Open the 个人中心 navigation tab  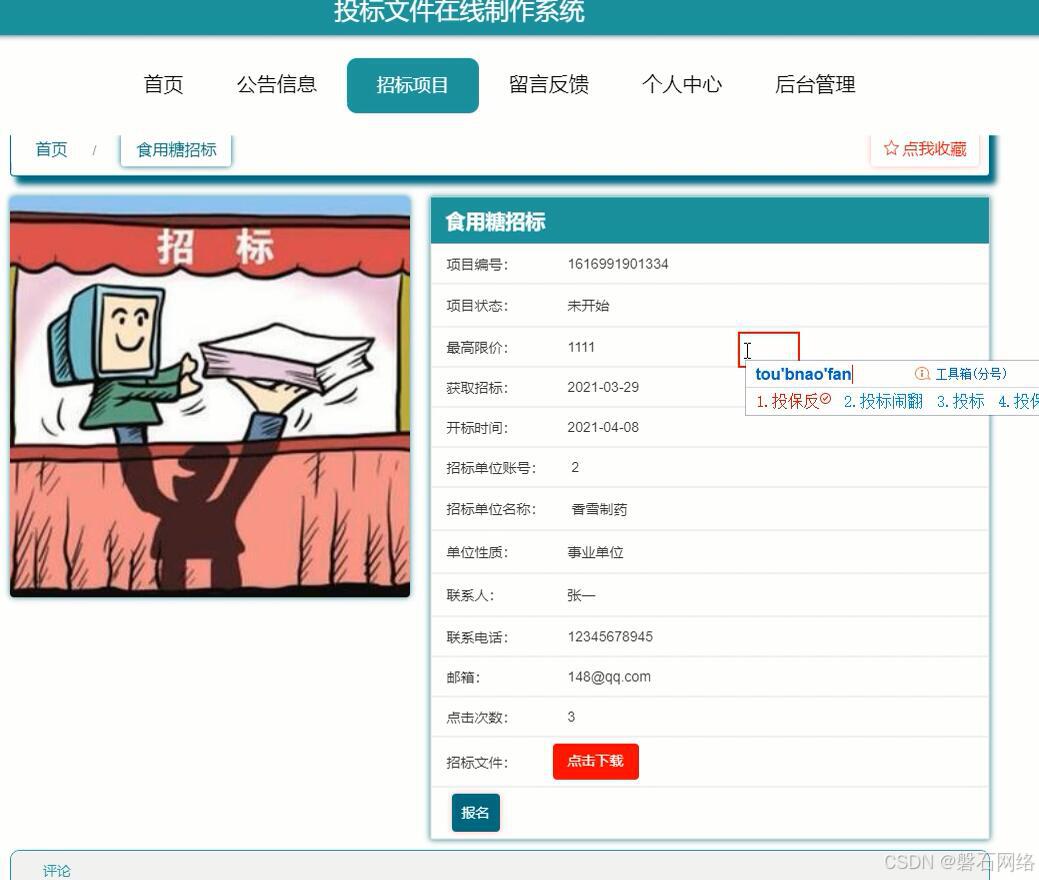click(x=682, y=85)
